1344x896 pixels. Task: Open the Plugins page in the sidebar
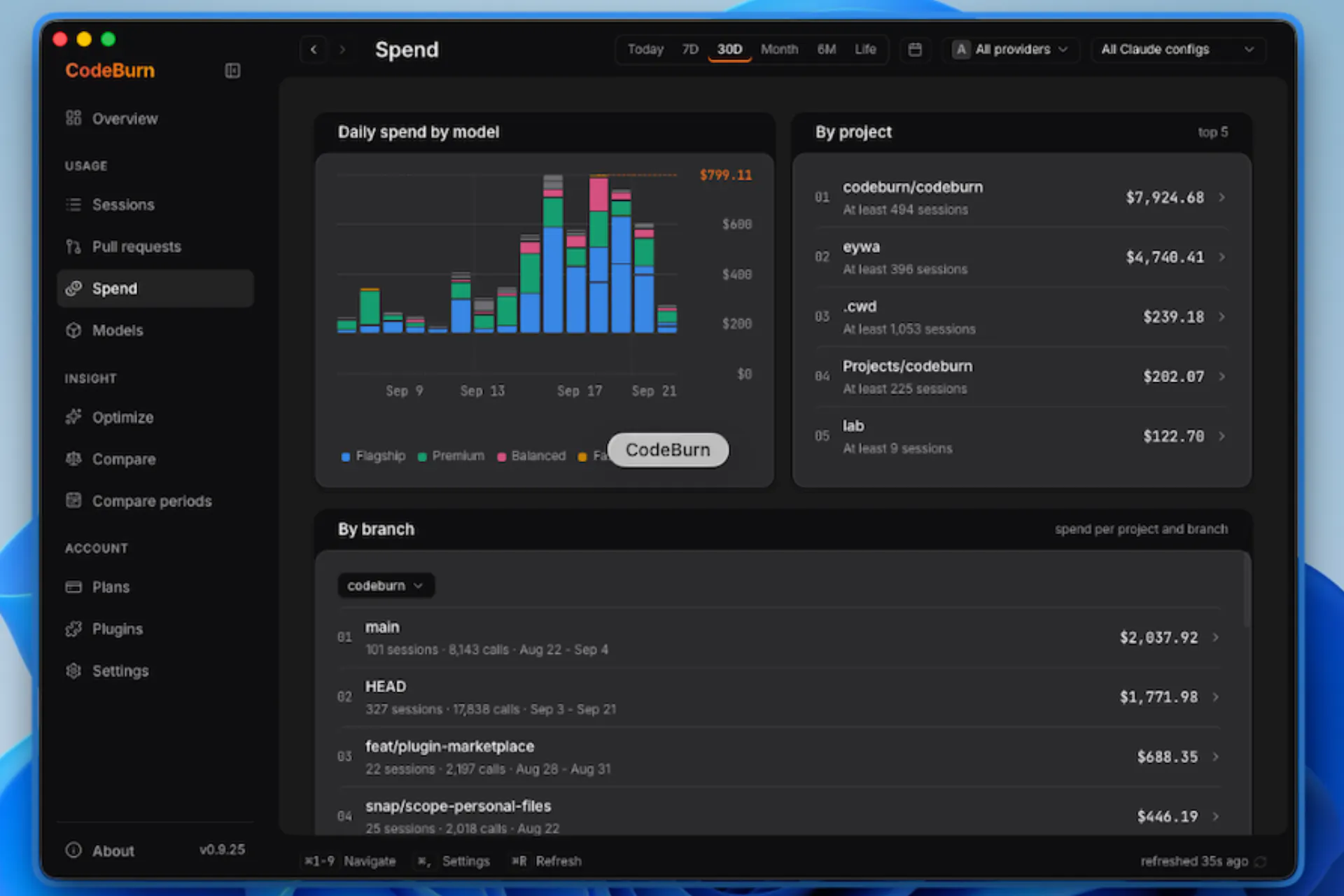155,629
